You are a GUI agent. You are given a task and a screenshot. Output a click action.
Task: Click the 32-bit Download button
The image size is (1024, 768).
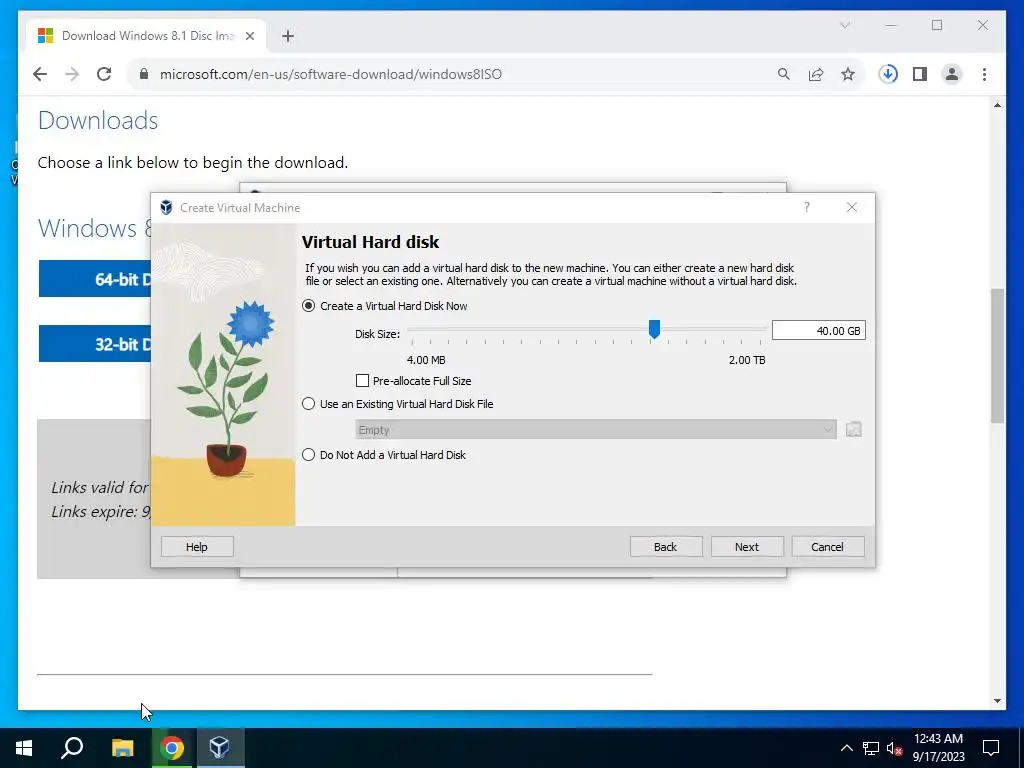click(x=95, y=344)
